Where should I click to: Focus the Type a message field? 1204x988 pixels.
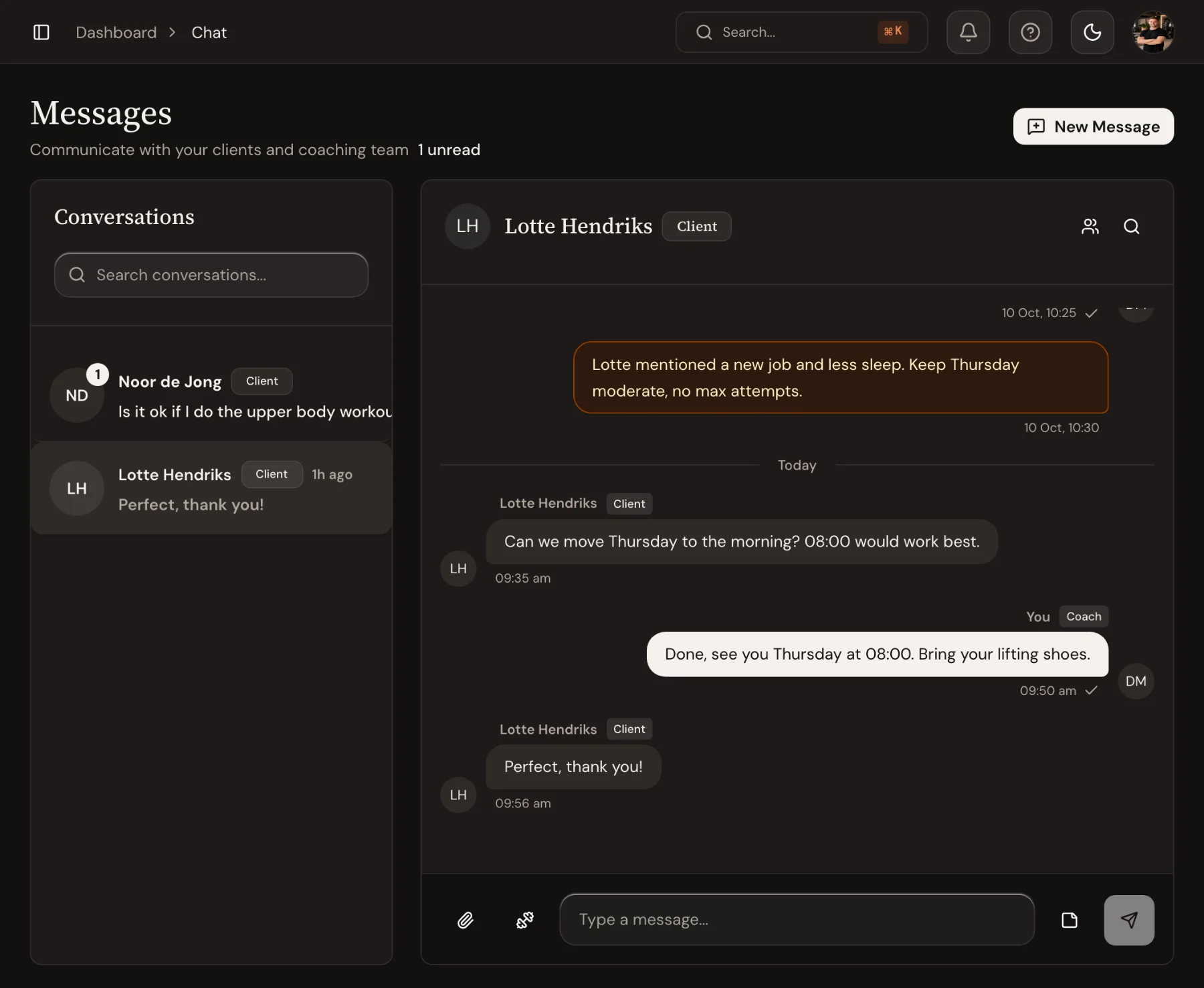[797, 920]
